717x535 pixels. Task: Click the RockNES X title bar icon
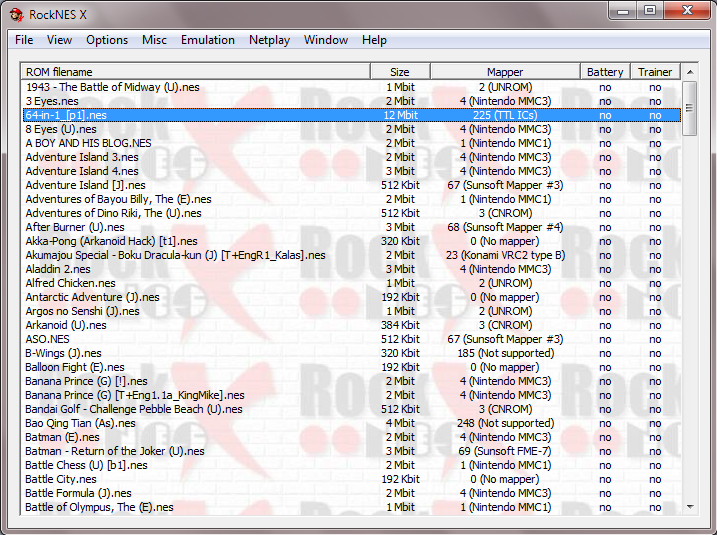coord(16,15)
